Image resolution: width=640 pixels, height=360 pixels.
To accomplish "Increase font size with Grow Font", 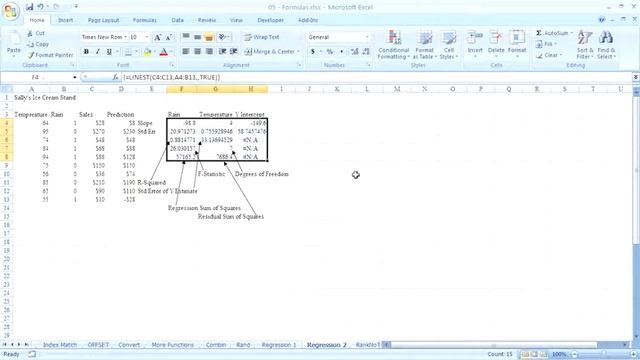I will click(x=157, y=37).
